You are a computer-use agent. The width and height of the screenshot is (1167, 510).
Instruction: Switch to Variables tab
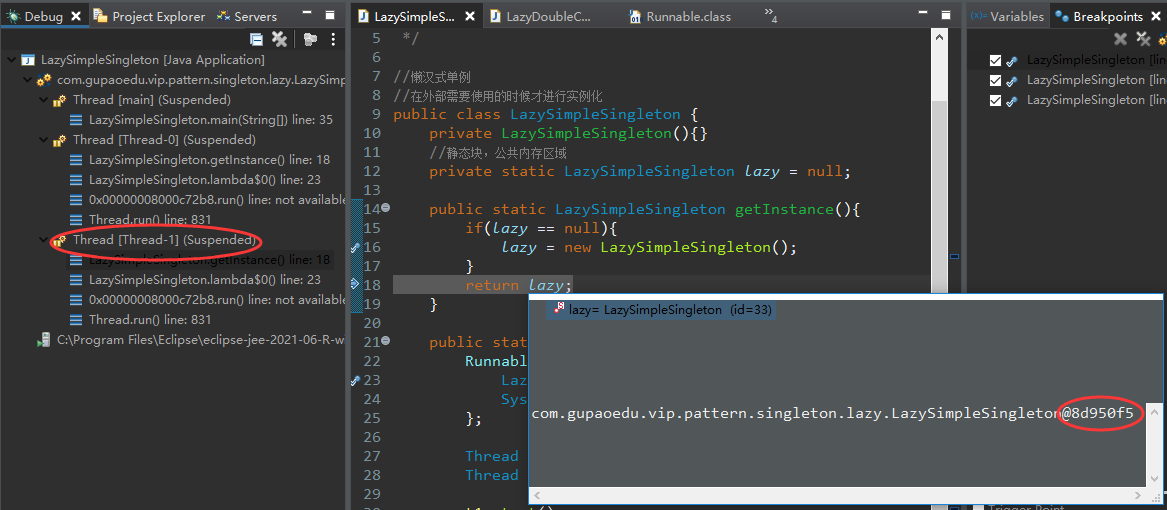pyautogui.click(x=1008, y=16)
